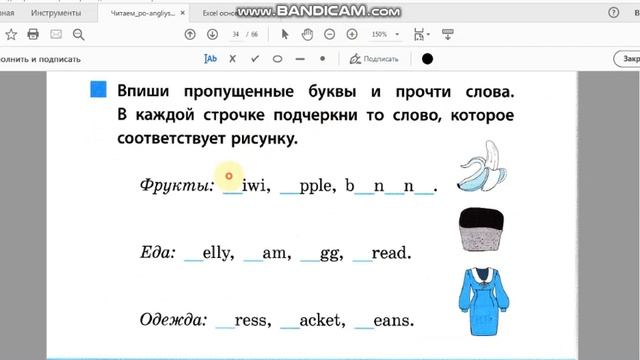Click the banana picture

[x=482, y=166]
